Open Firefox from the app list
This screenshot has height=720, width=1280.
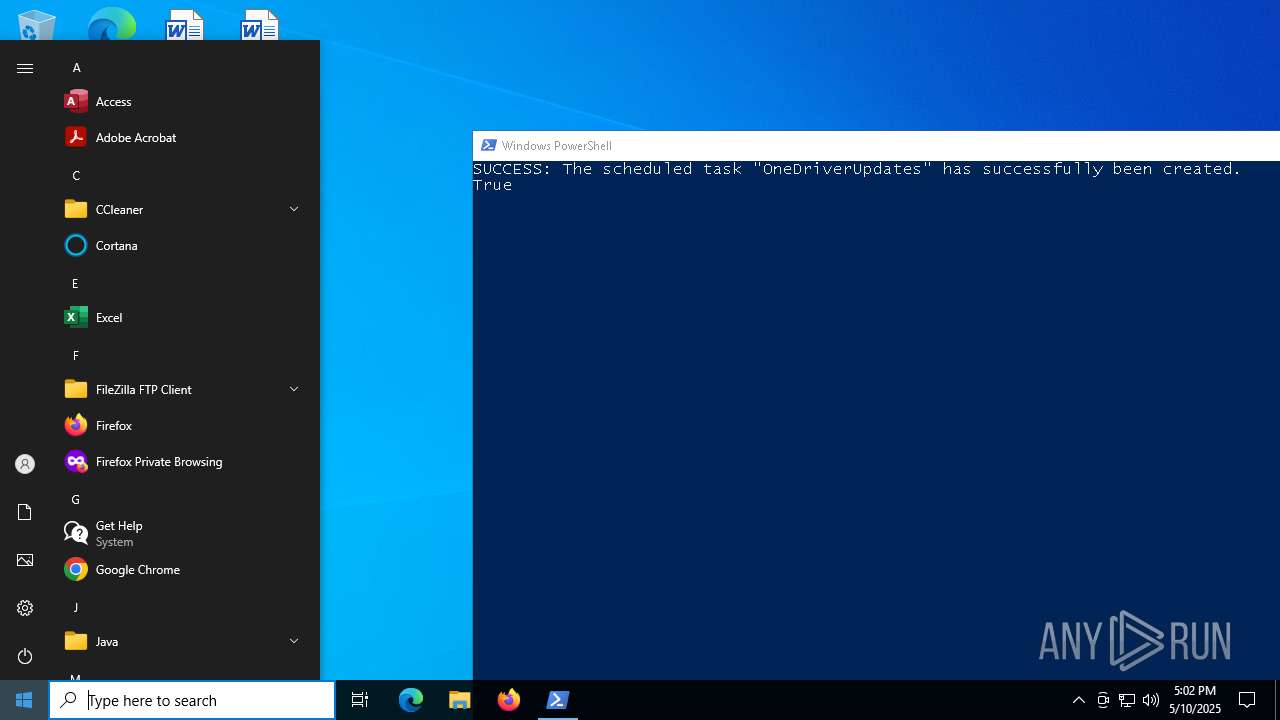[184, 425]
